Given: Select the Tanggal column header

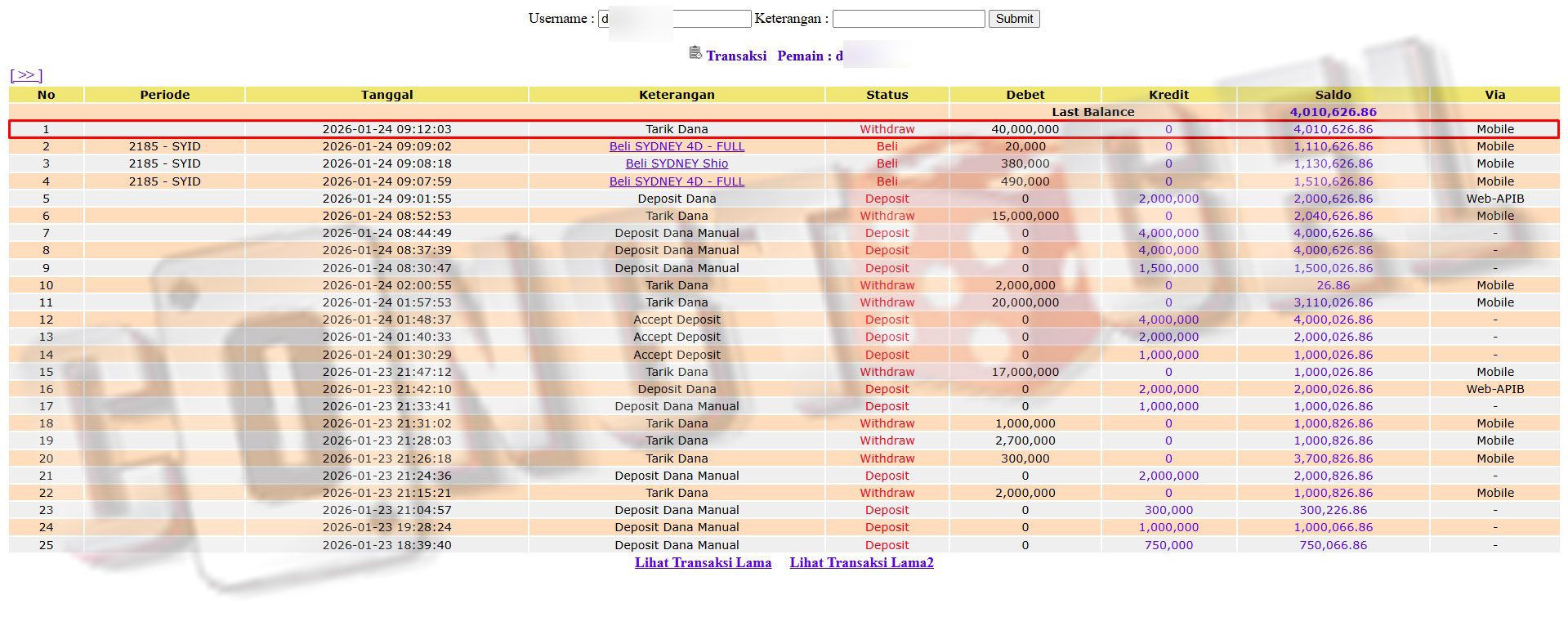Looking at the screenshot, I should tap(386, 95).
